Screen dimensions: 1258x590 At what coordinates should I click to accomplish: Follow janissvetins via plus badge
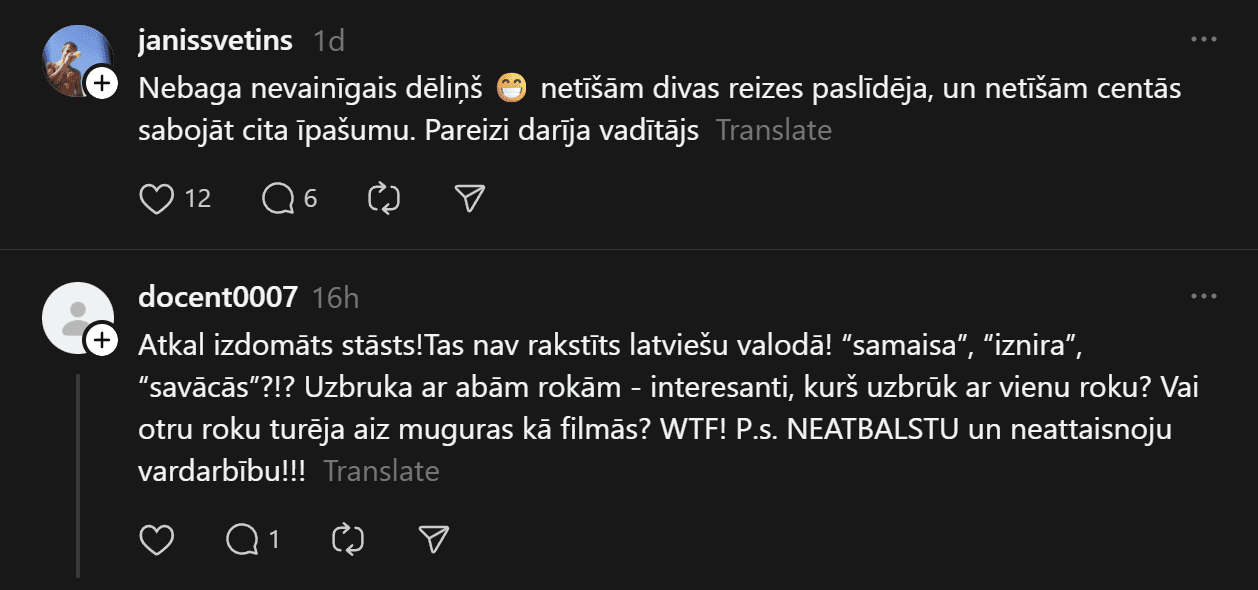click(101, 84)
